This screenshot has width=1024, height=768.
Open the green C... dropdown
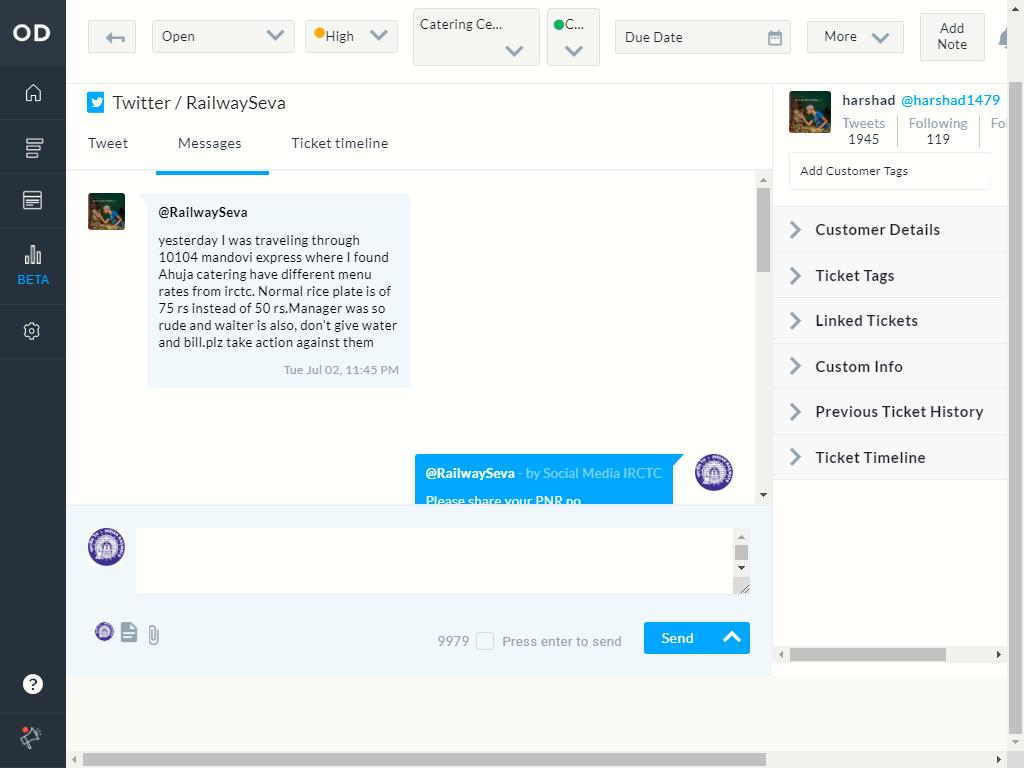(x=573, y=37)
